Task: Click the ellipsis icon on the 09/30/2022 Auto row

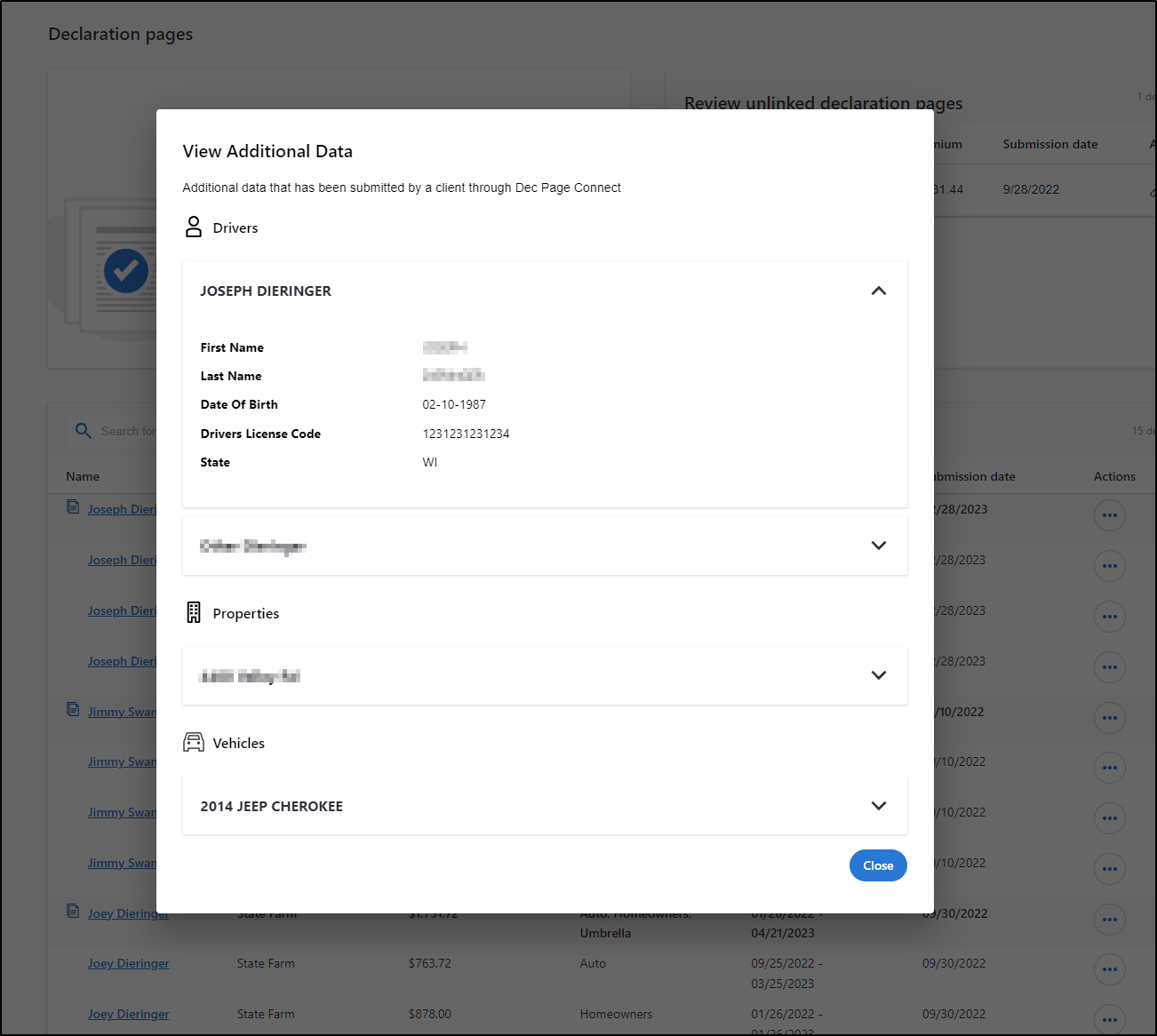Action: [1110, 969]
